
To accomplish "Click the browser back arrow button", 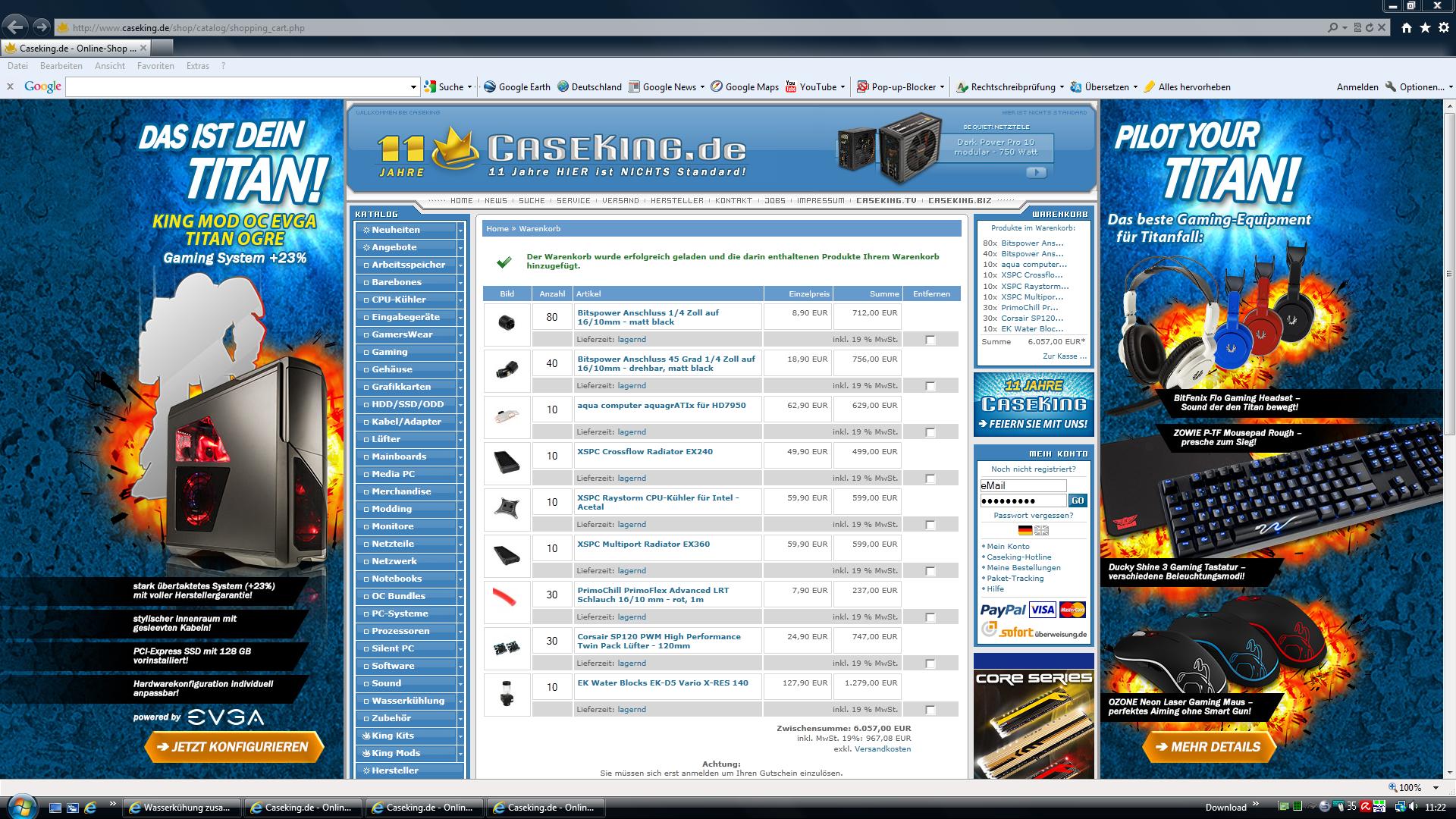I will (16, 27).
